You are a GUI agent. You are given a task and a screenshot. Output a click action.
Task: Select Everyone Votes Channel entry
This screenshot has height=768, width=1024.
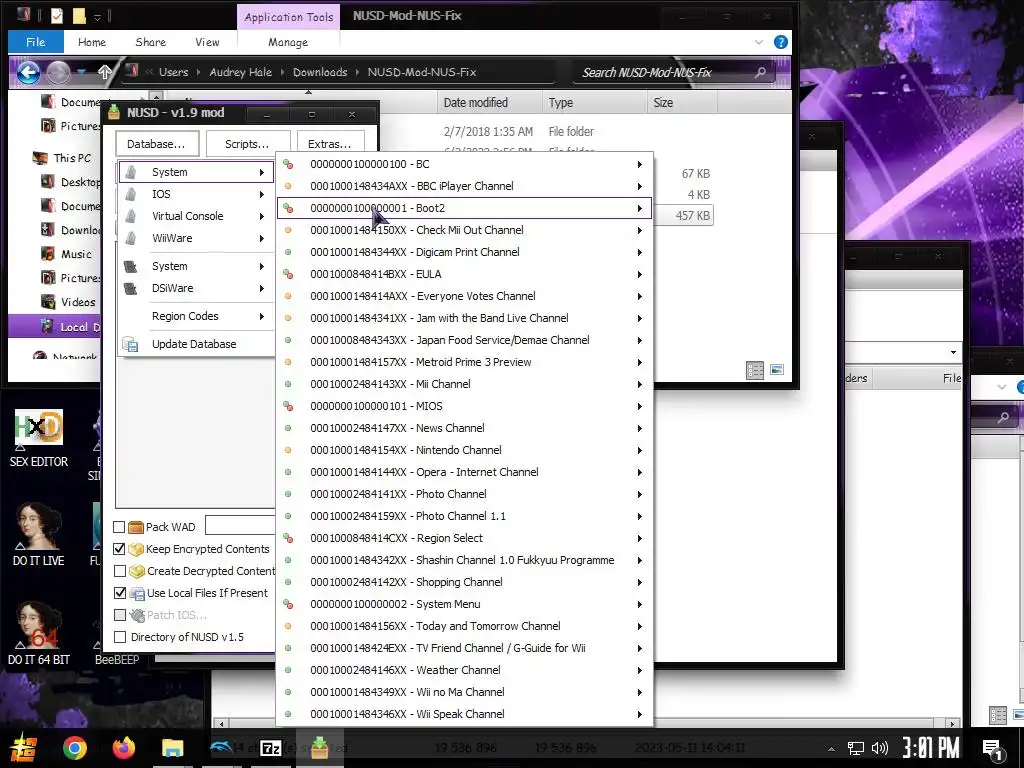pyautogui.click(x=464, y=296)
